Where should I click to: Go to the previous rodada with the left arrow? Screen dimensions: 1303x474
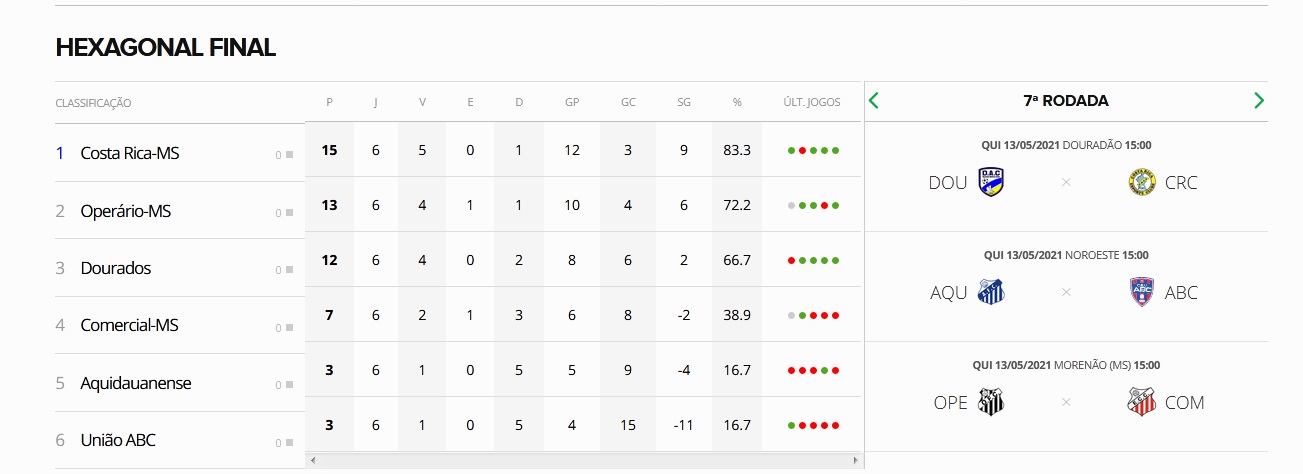click(874, 100)
